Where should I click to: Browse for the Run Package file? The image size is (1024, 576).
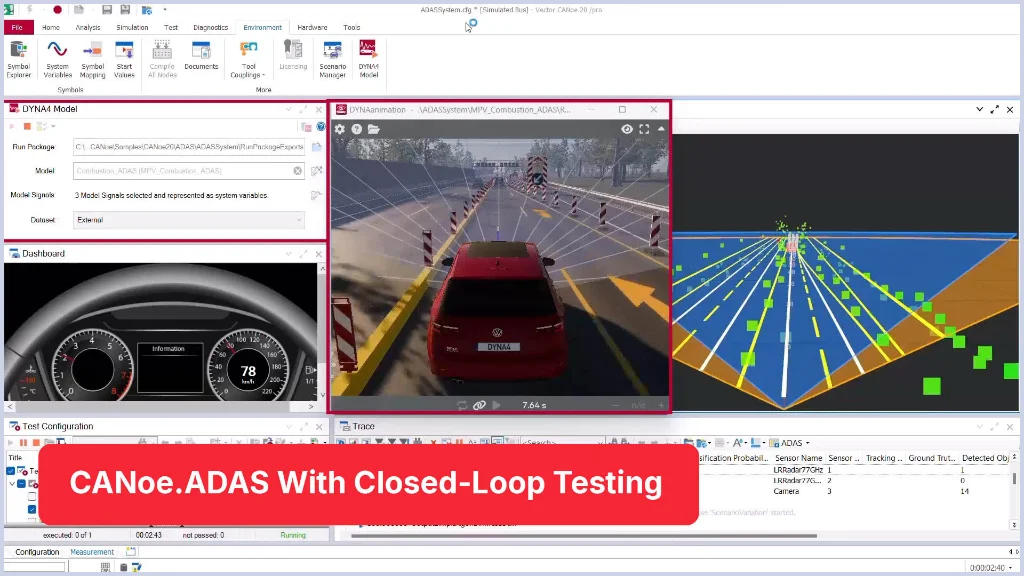coord(317,147)
